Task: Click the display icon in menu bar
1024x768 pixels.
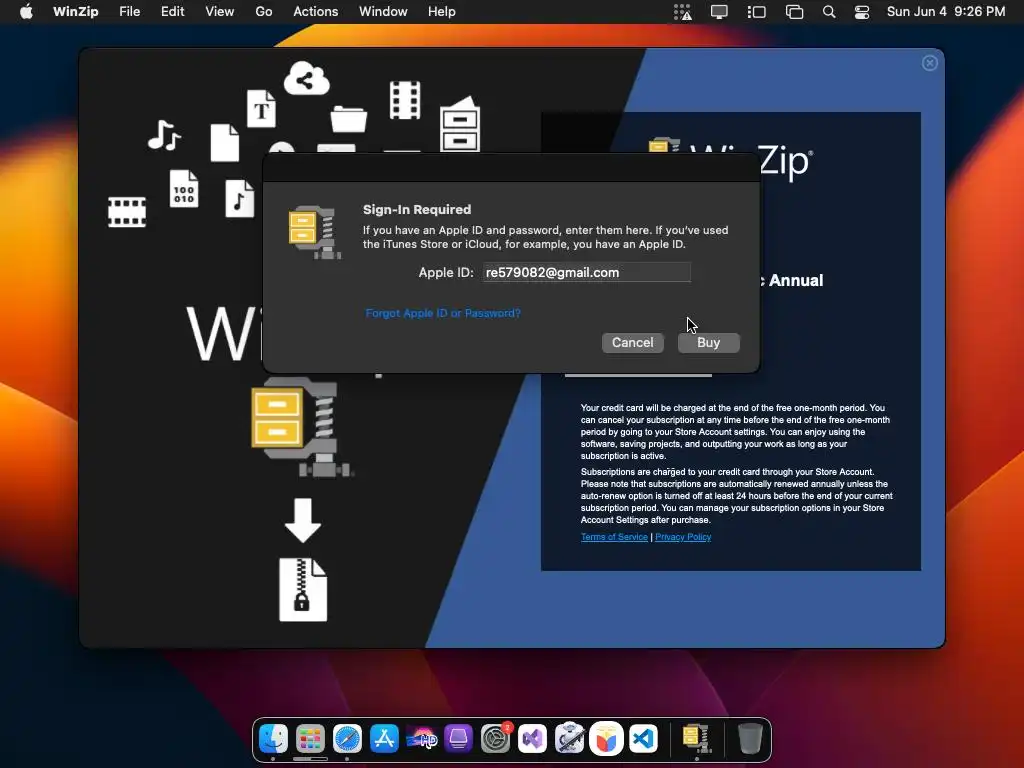Action: [719, 12]
